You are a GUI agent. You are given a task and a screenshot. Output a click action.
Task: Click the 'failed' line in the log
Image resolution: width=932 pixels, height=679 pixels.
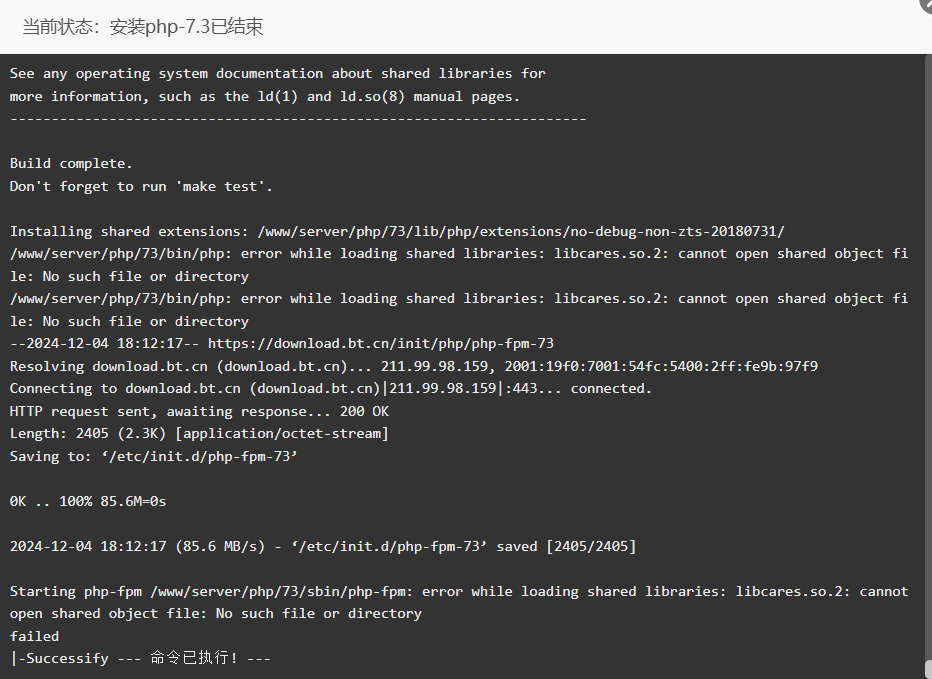[34, 636]
